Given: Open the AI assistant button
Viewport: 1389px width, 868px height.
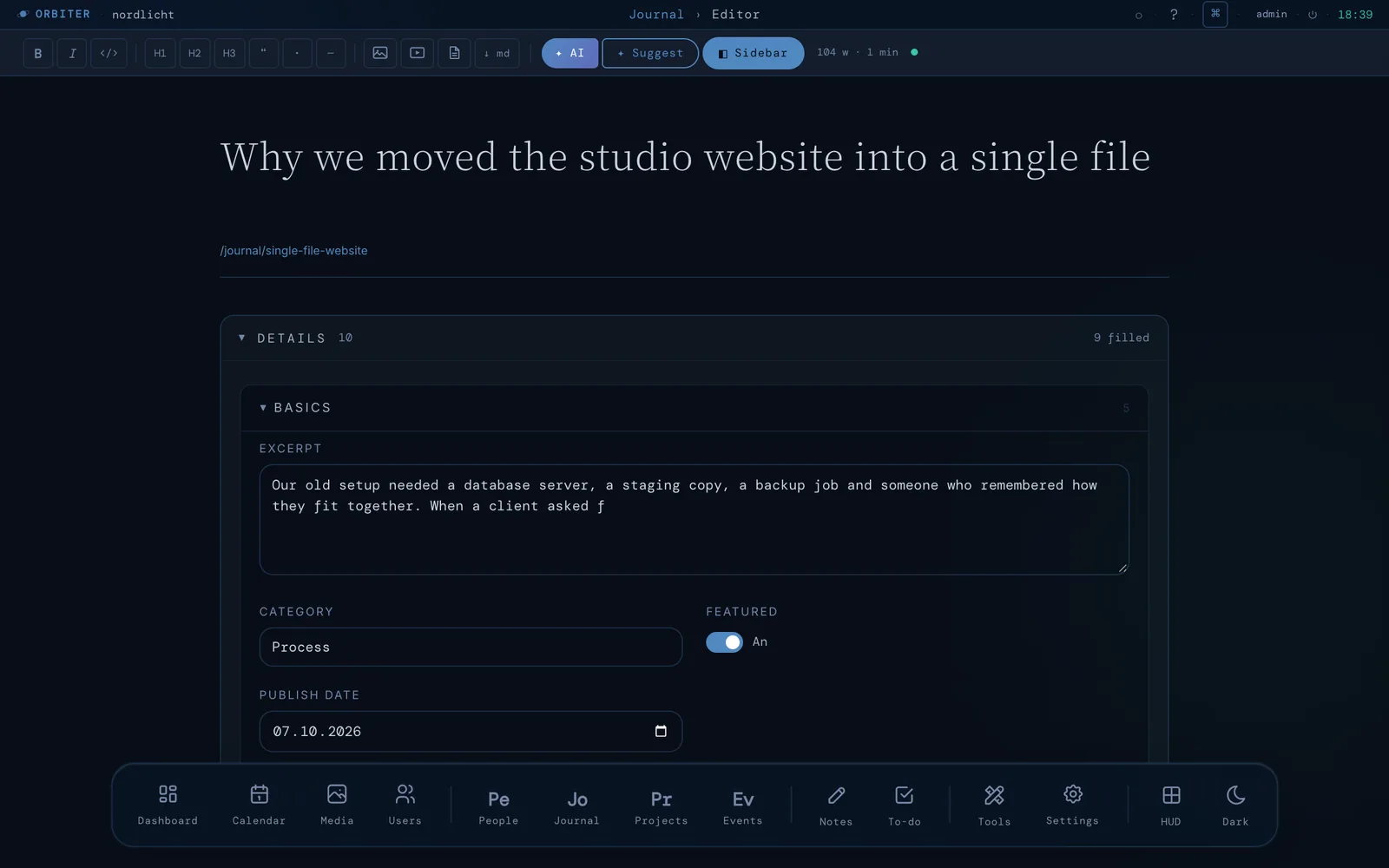Looking at the screenshot, I should point(570,53).
